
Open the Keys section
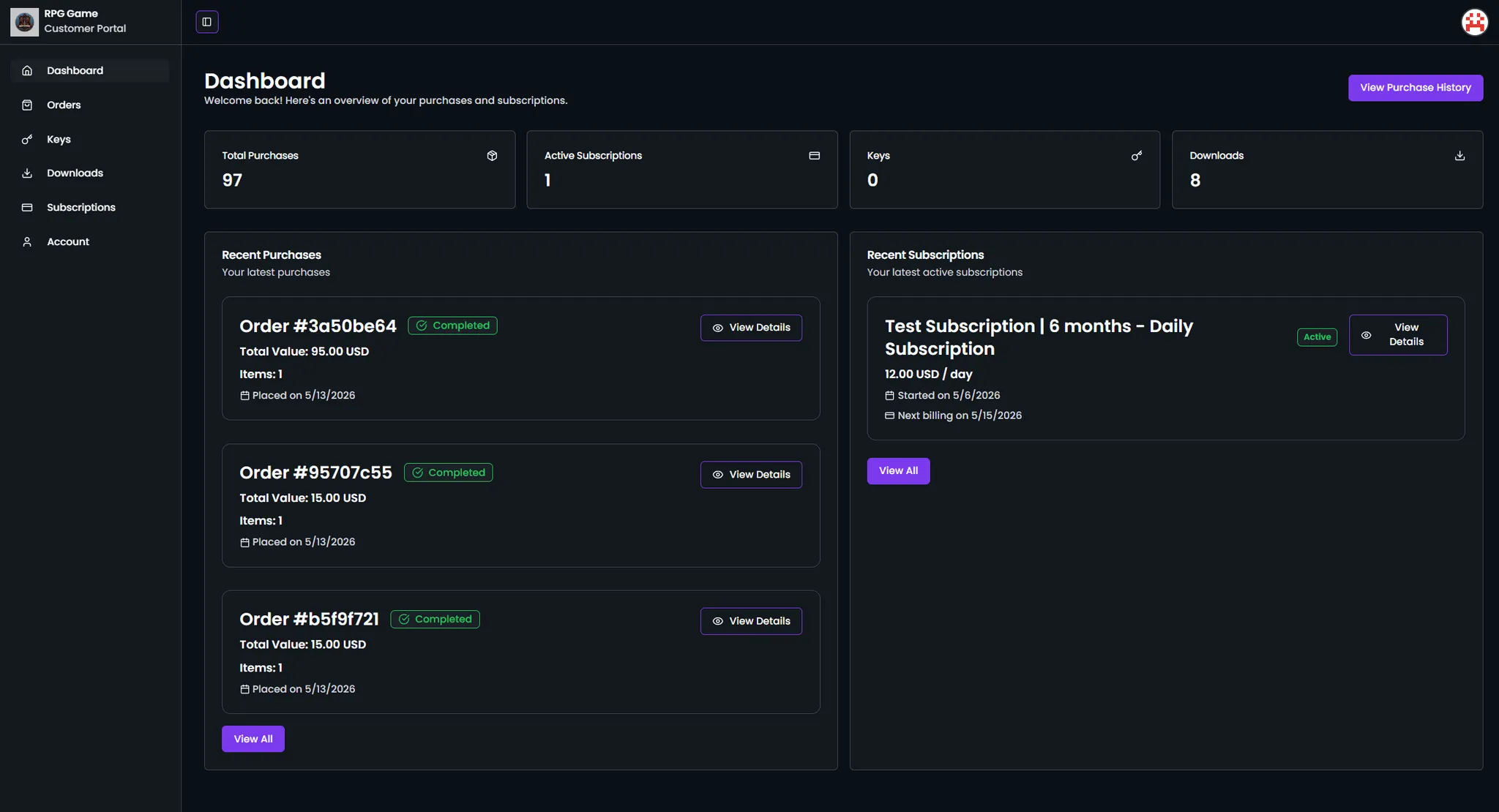(89, 140)
